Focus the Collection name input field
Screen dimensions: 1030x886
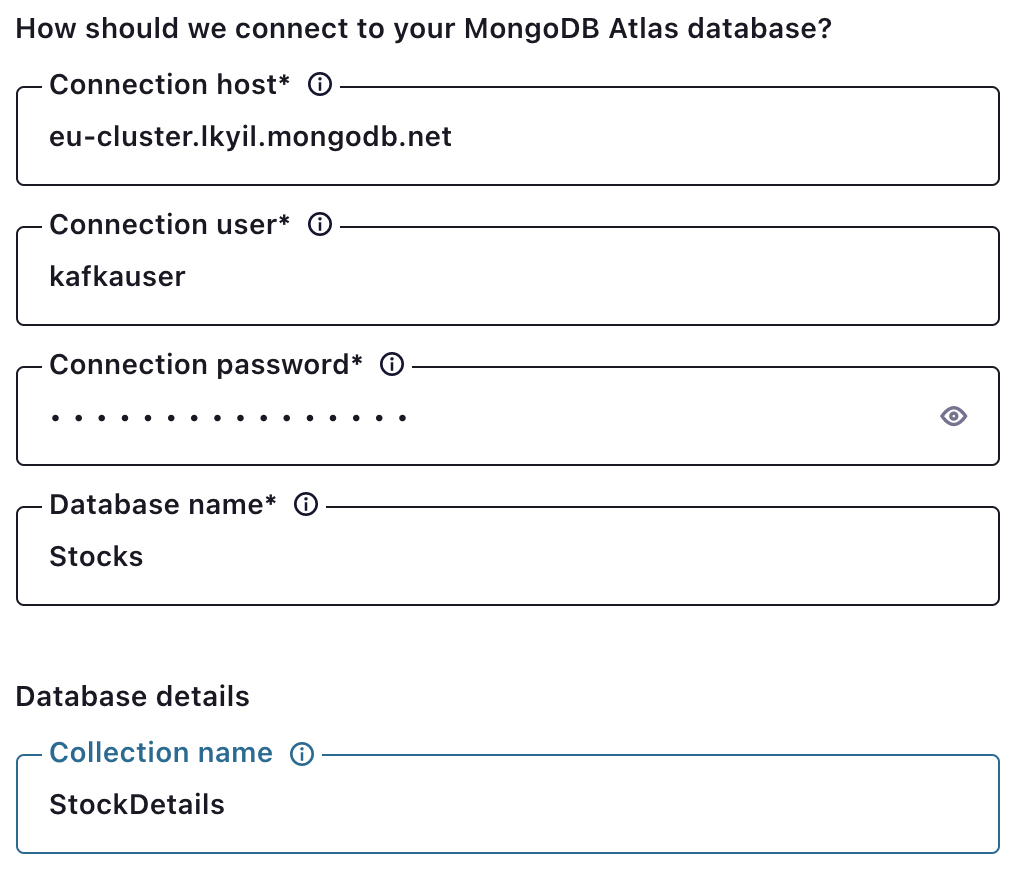click(x=600, y=804)
